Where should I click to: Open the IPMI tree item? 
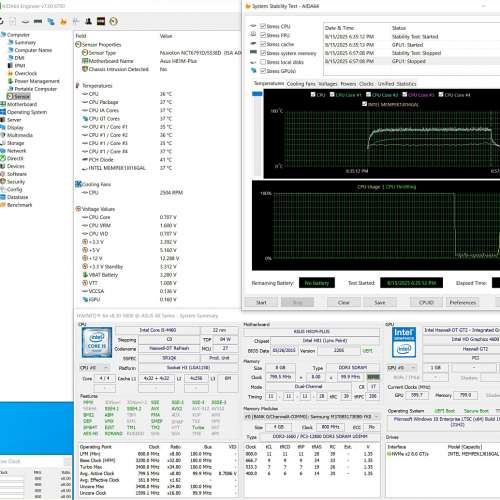(20, 65)
